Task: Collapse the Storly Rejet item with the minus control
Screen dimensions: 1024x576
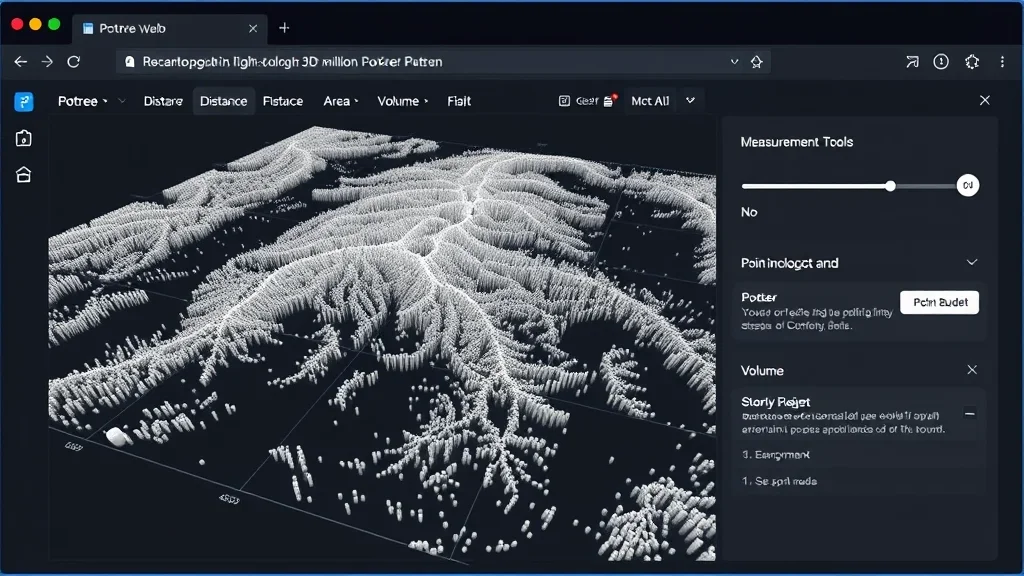Action: pyautogui.click(x=968, y=413)
